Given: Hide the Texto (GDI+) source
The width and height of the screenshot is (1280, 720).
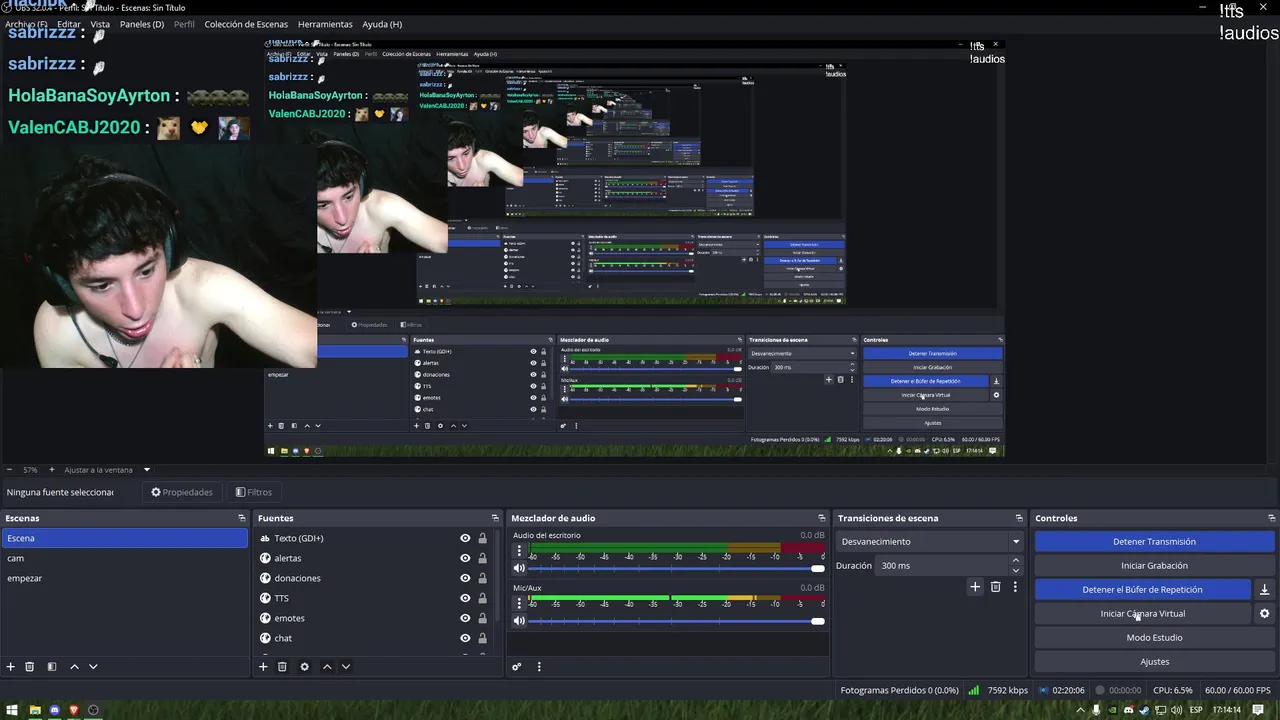Looking at the screenshot, I should coord(465,538).
